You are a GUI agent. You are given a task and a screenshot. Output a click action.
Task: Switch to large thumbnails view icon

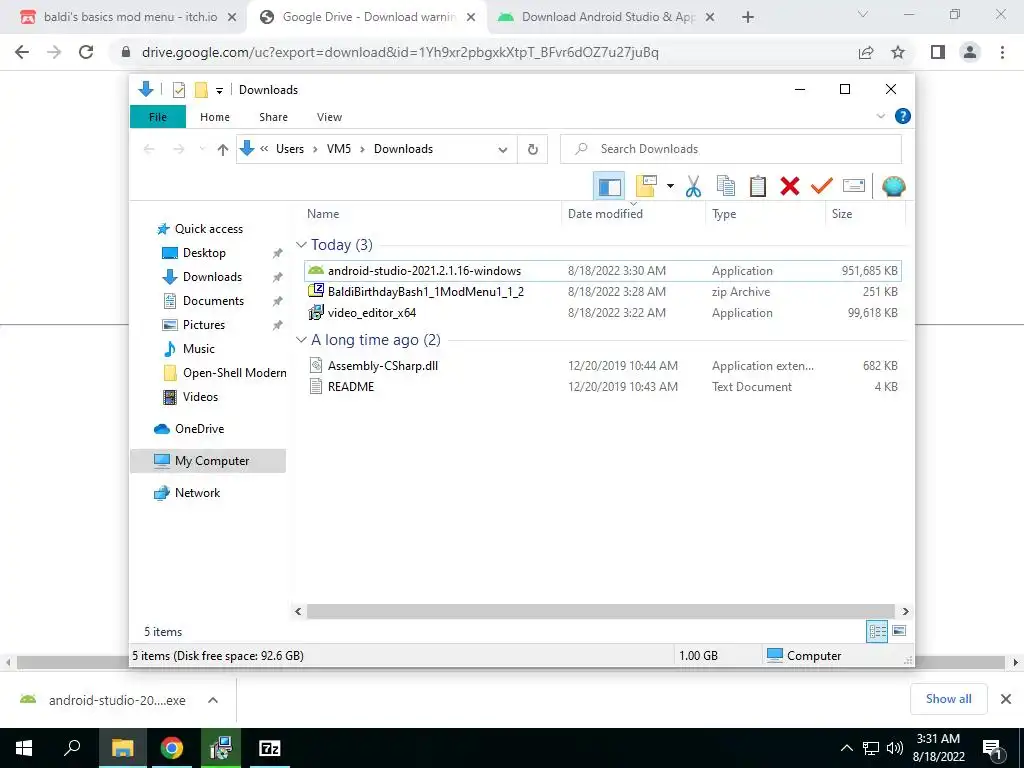(x=899, y=632)
